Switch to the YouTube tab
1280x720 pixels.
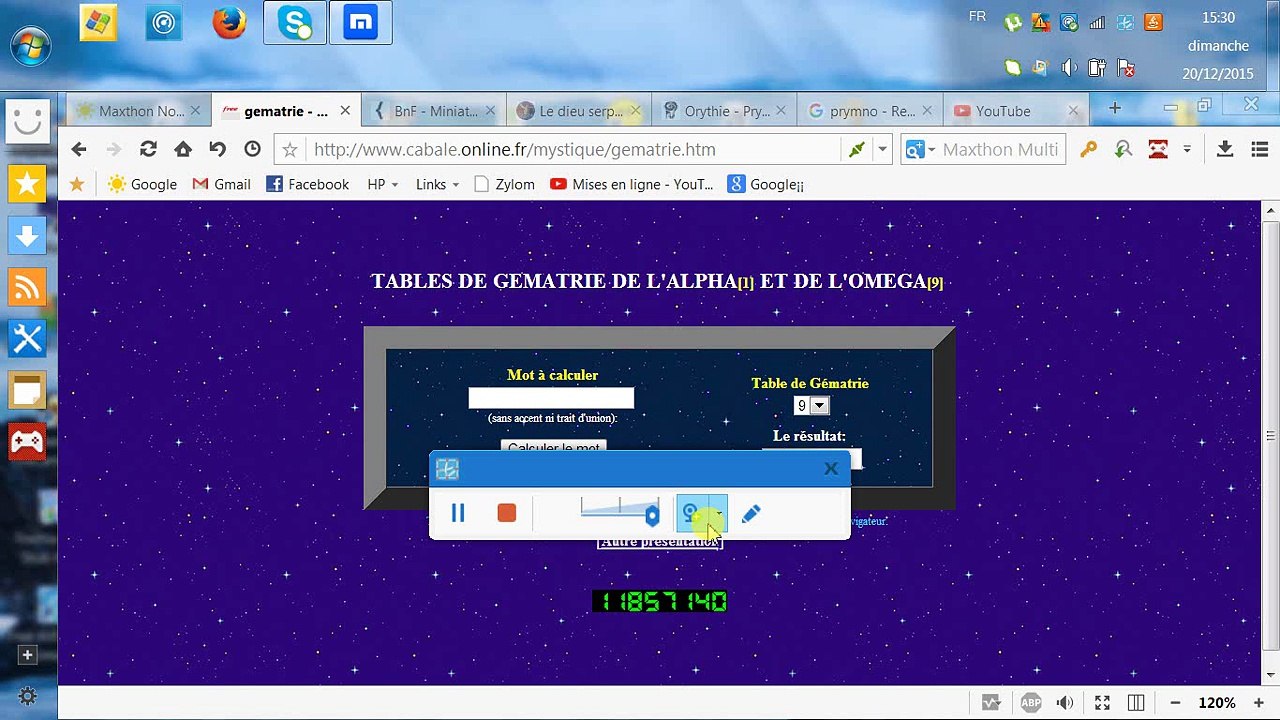(1017, 111)
